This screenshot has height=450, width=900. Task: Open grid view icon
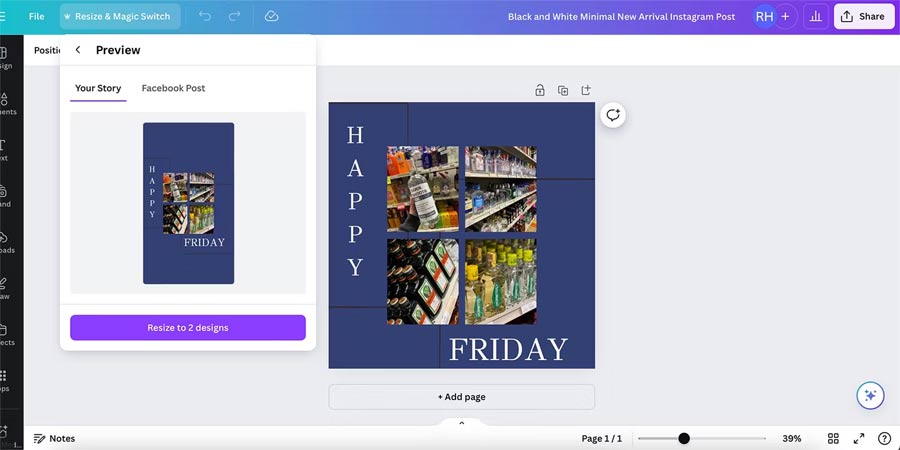[833, 439]
